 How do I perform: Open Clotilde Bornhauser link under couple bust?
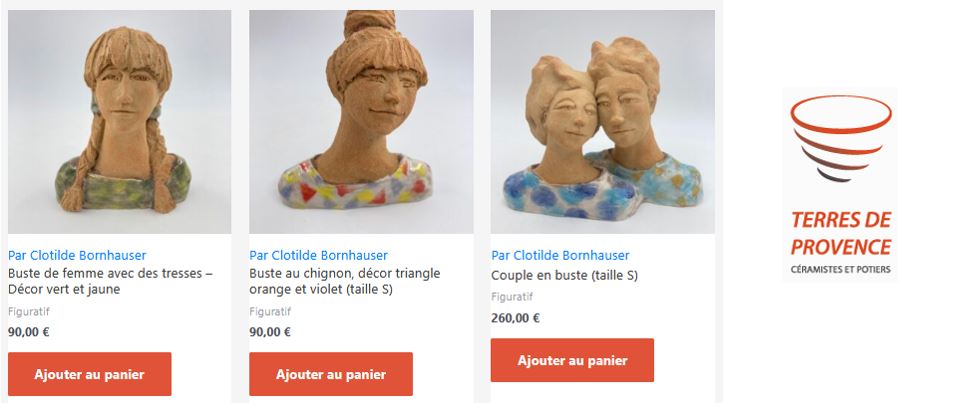coord(561,255)
